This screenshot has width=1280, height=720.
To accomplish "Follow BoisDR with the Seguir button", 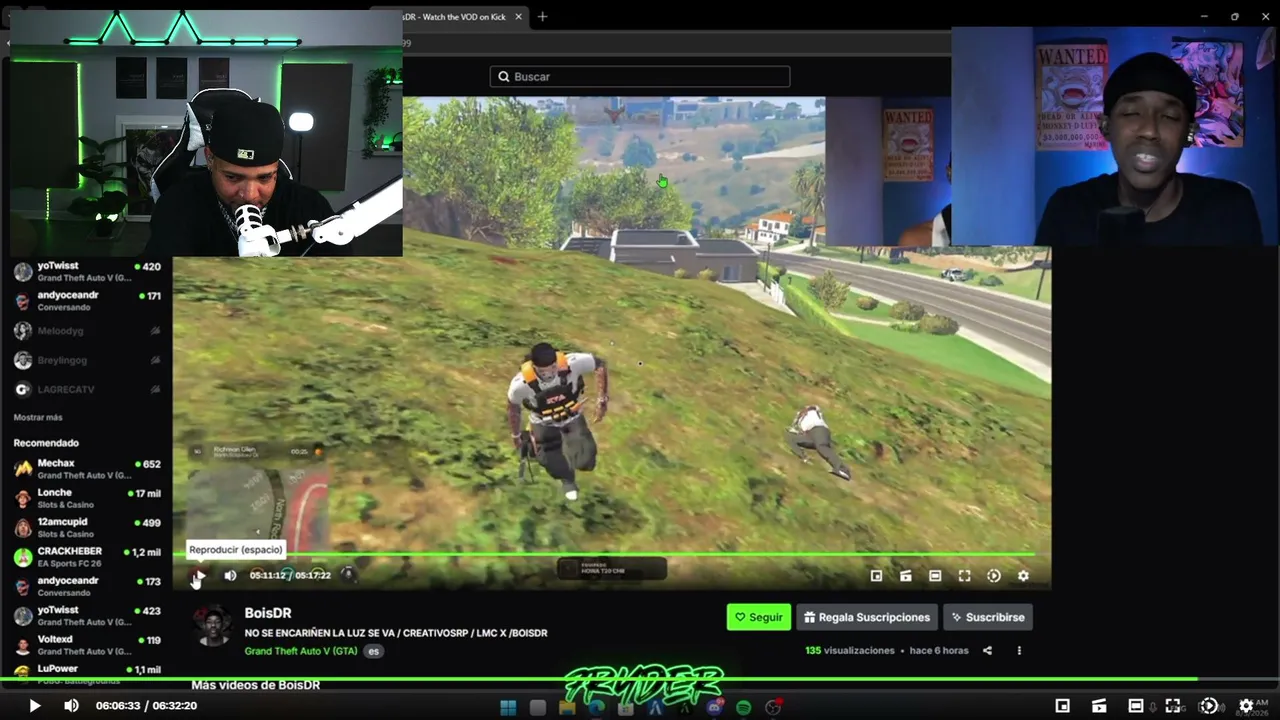I will point(759,617).
